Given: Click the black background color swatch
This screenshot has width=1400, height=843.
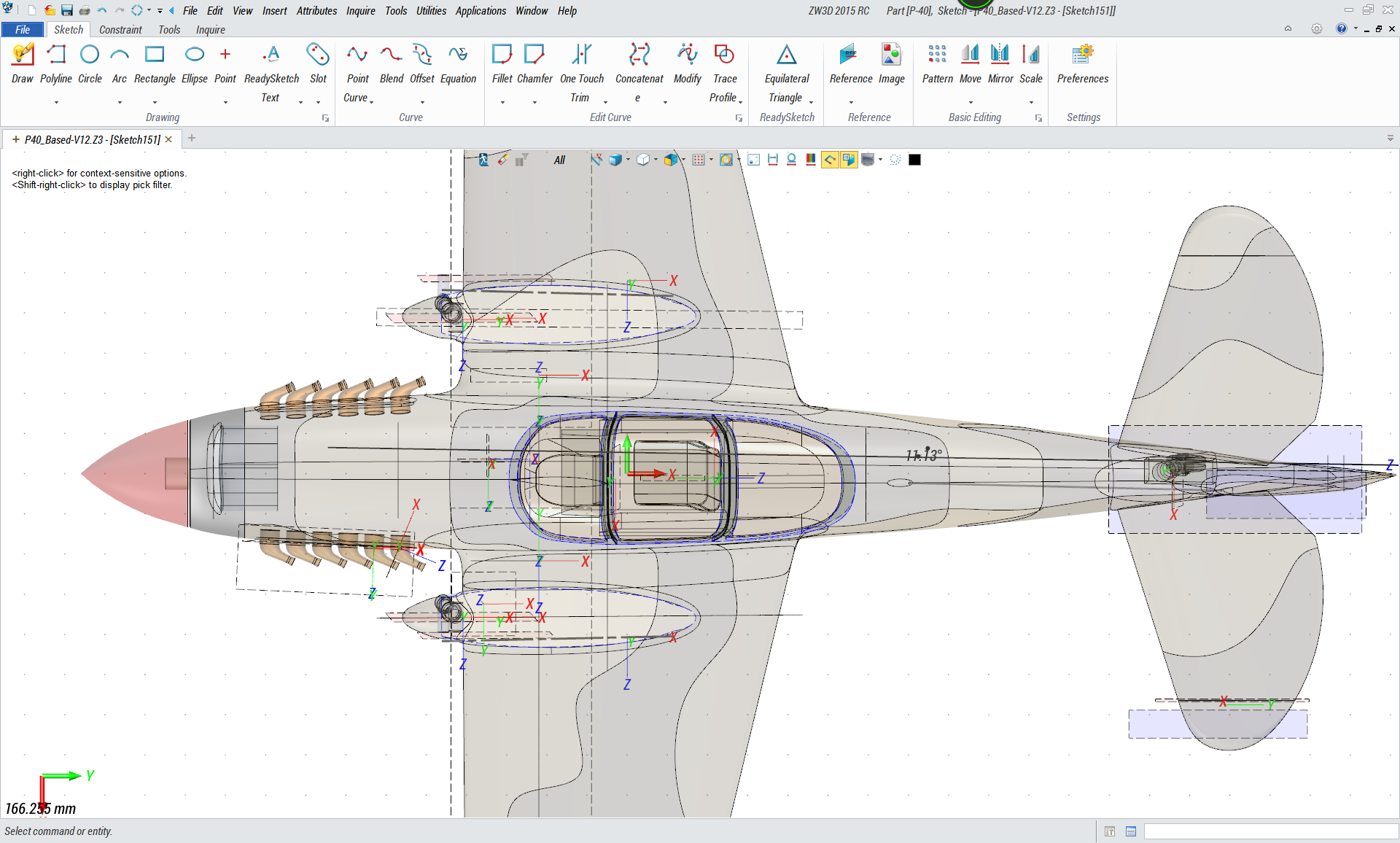Looking at the screenshot, I should click(914, 160).
